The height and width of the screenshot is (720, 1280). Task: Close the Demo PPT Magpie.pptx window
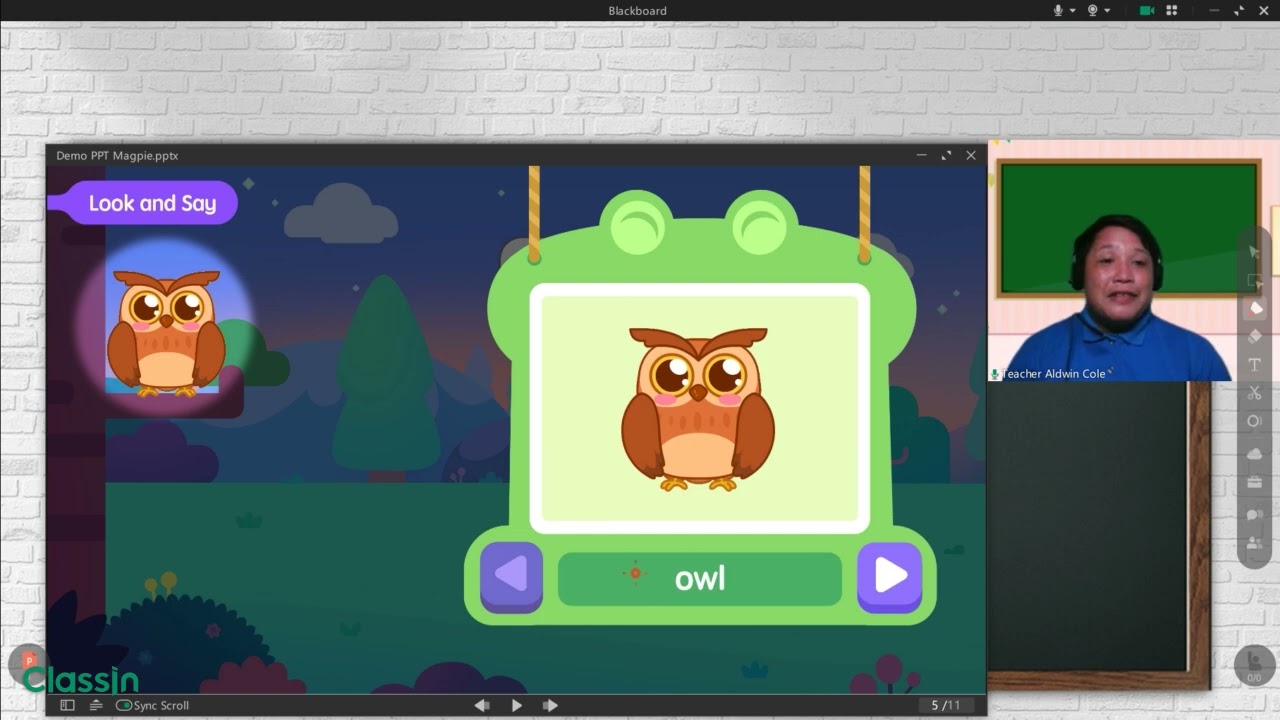pyautogui.click(x=970, y=156)
